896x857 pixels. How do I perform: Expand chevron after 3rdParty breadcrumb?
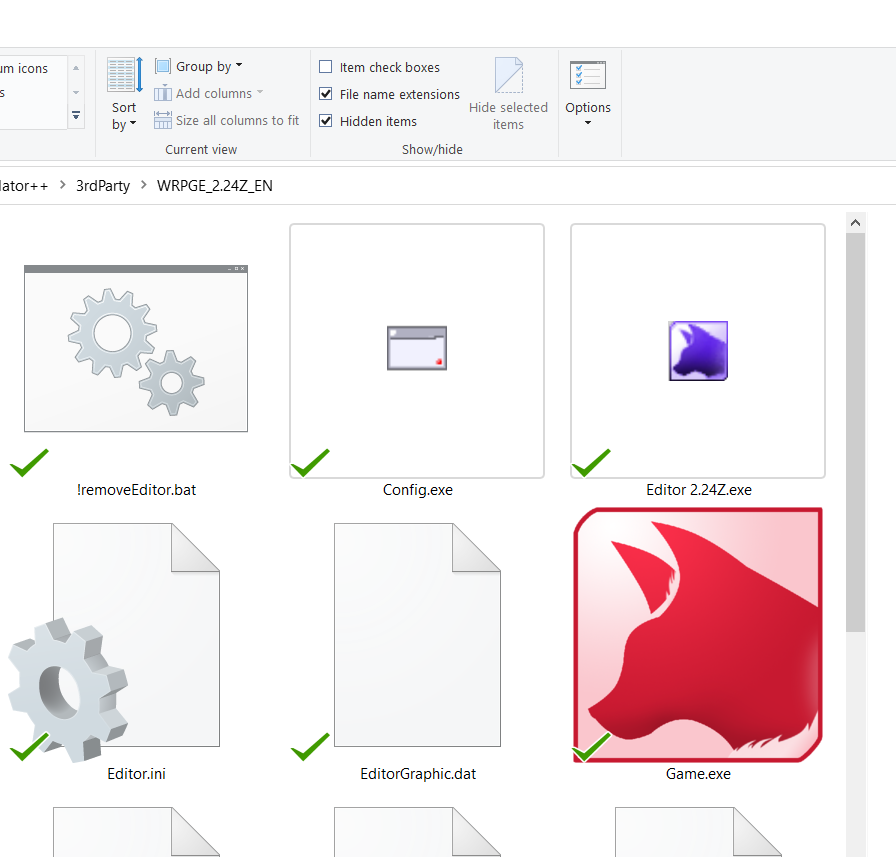point(143,185)
